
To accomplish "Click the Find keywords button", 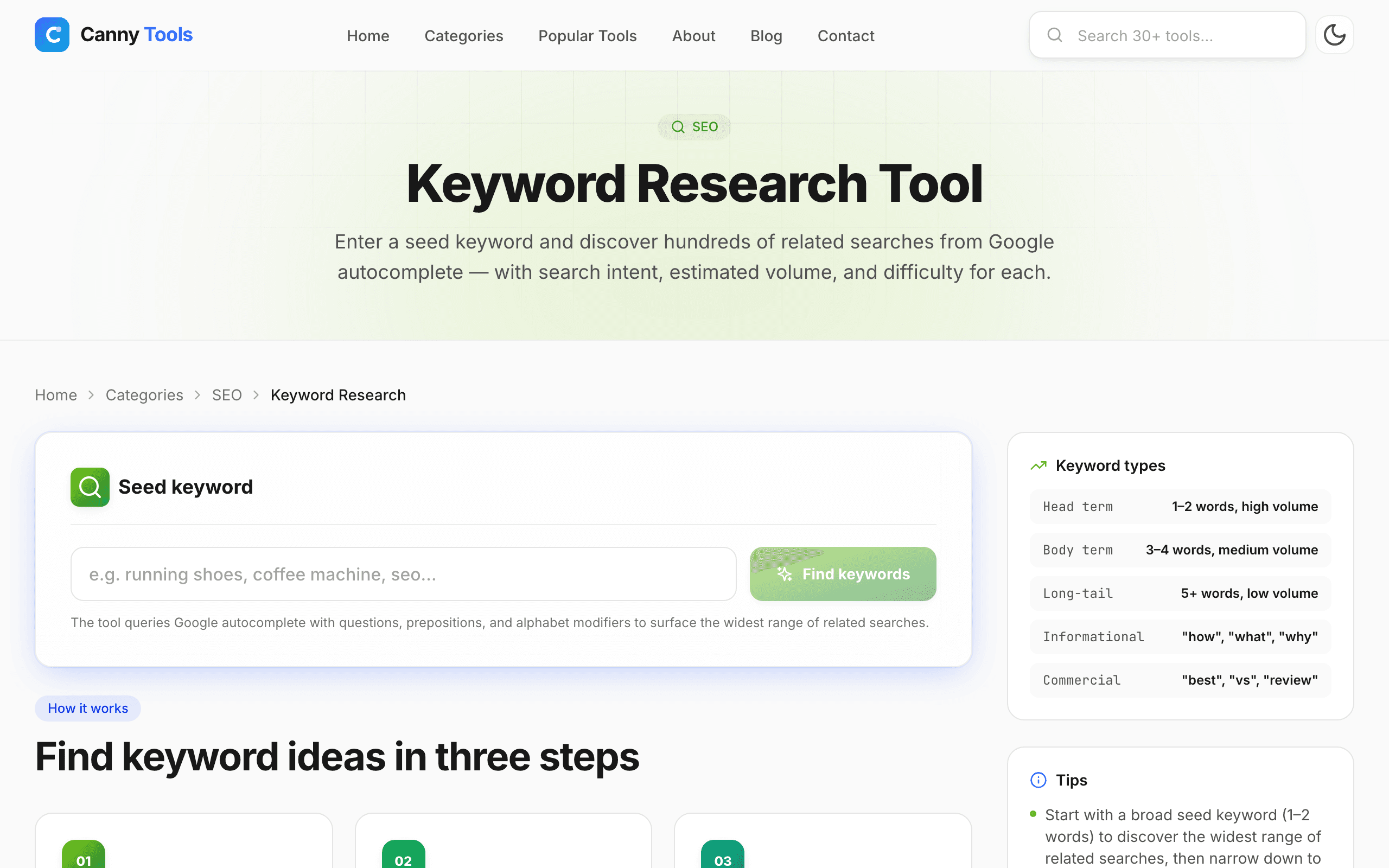I will click(843, 573).
